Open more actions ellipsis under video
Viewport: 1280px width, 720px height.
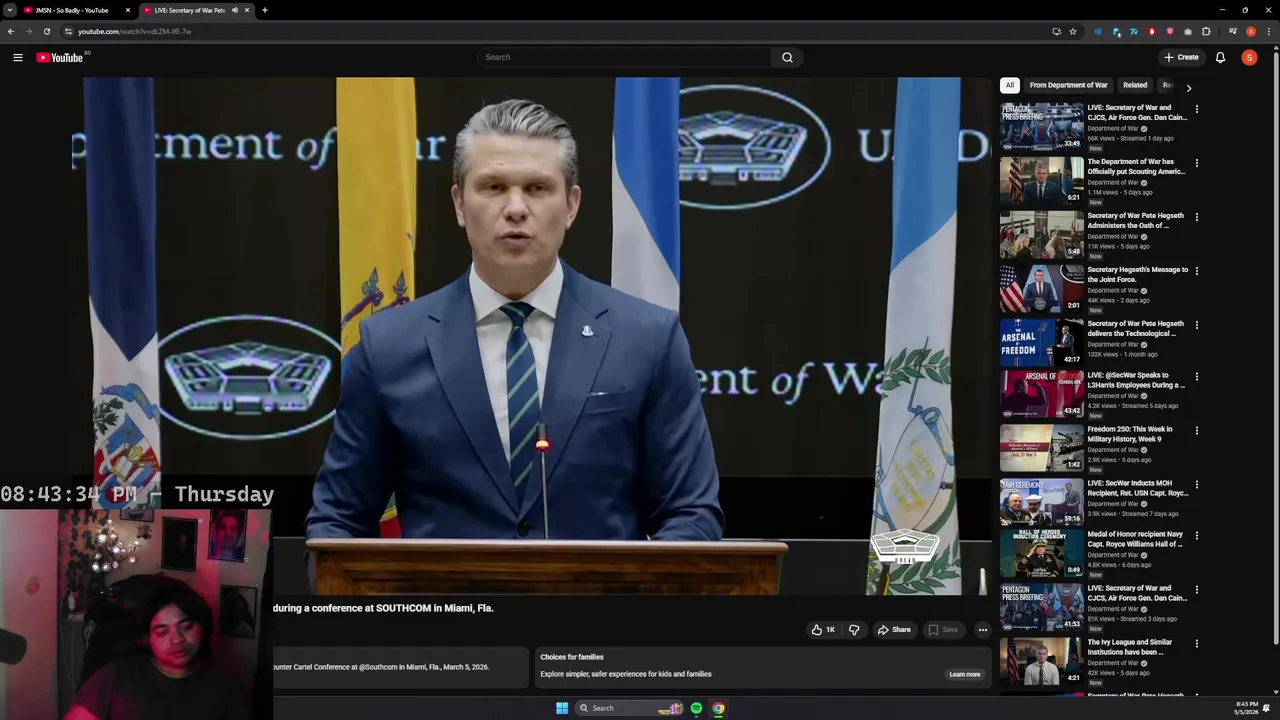pyautogui.click(x=982, y=630)
